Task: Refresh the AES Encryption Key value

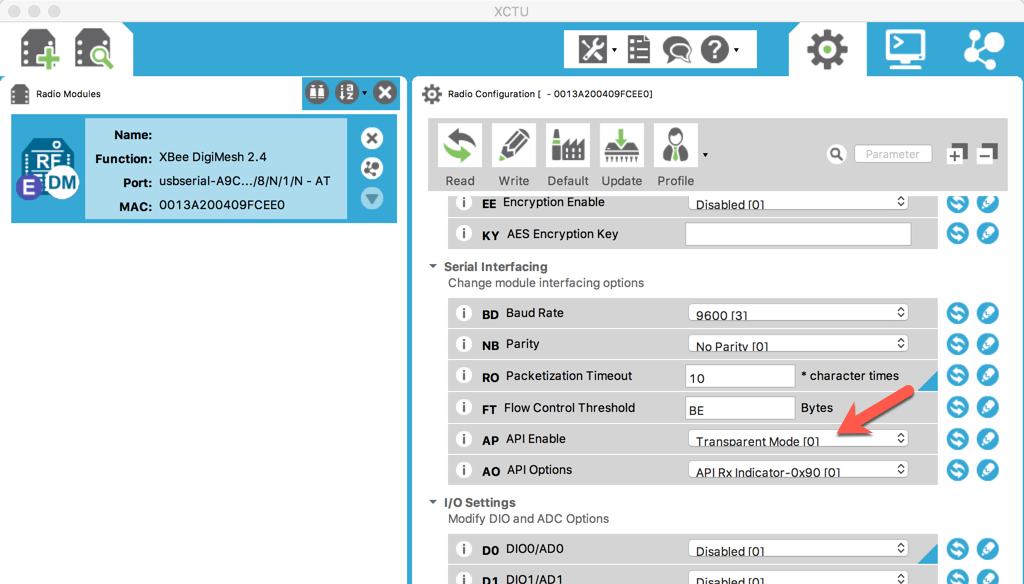Action: 957,233
